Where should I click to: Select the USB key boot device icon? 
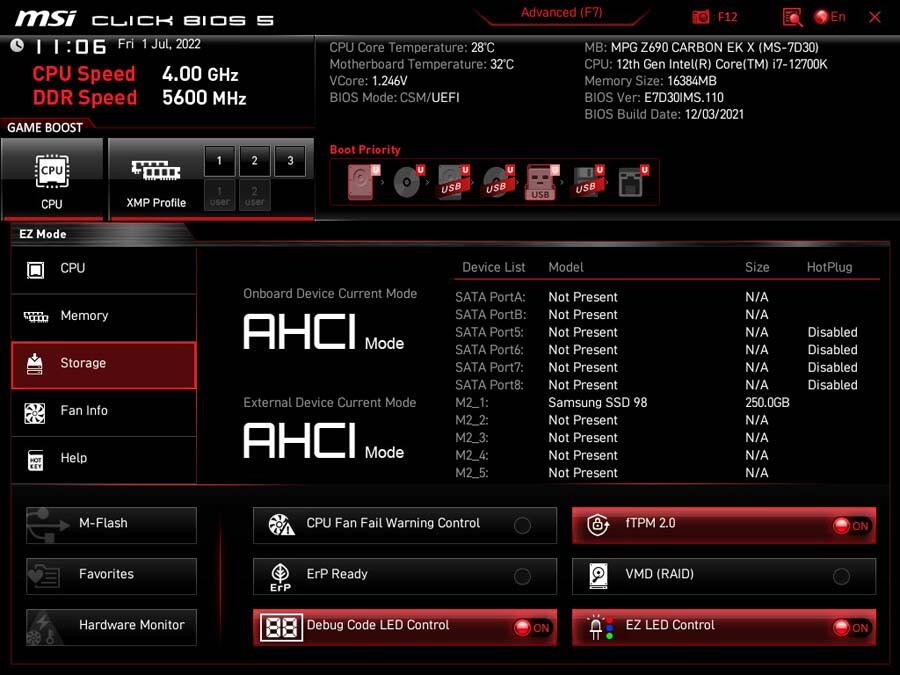[x=541, y=182]
